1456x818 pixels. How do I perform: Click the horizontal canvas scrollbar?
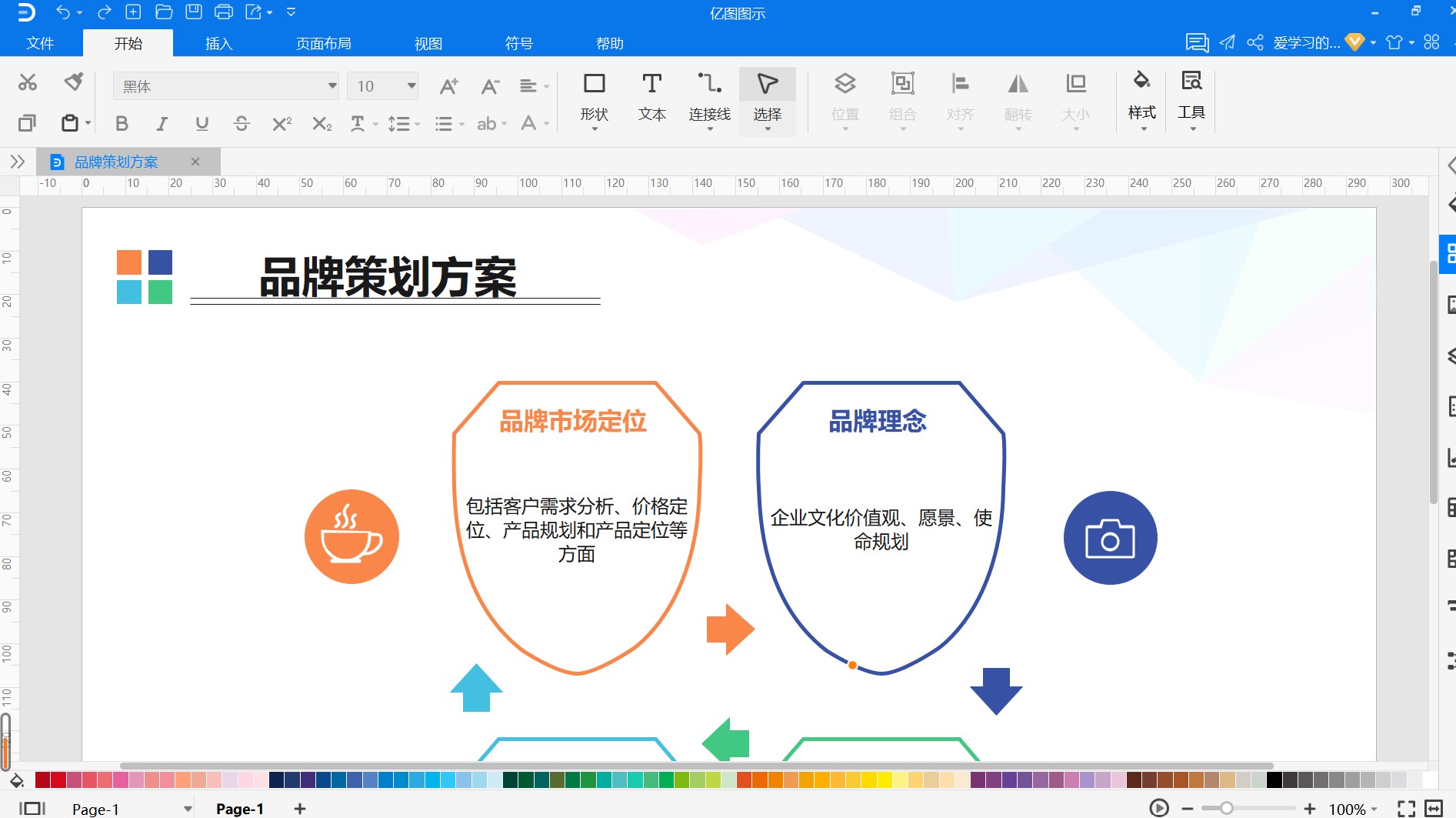click(696, 766)
